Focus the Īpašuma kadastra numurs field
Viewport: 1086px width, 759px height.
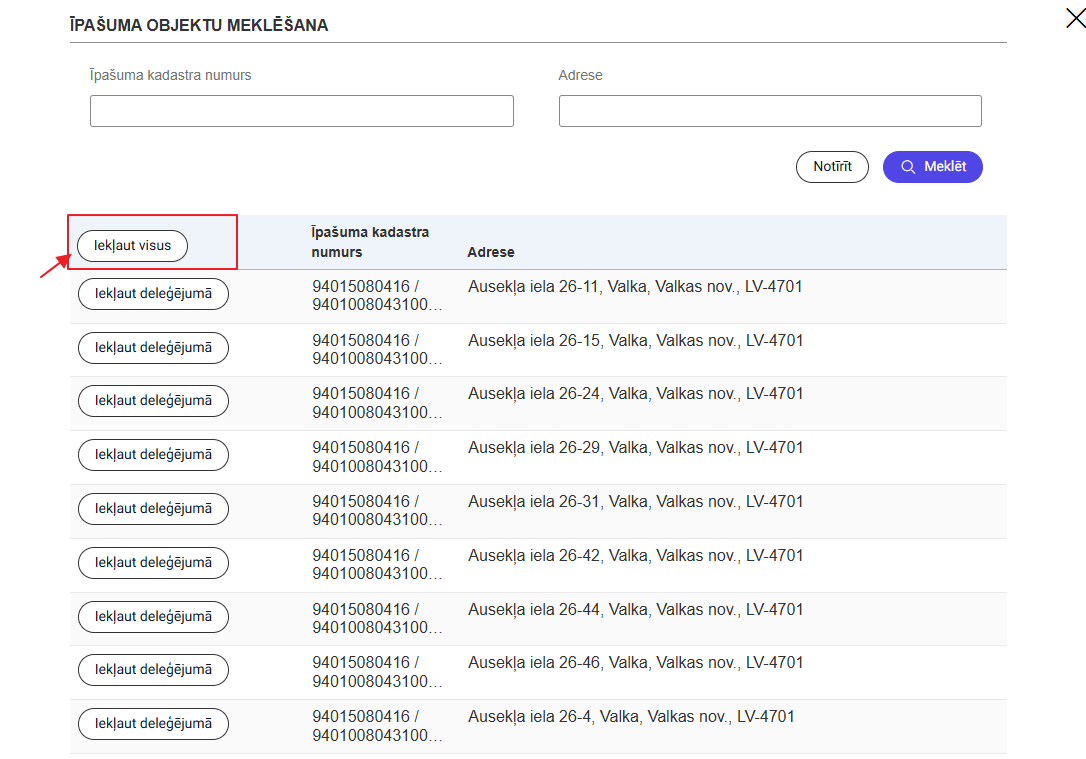tap(301, 111)
